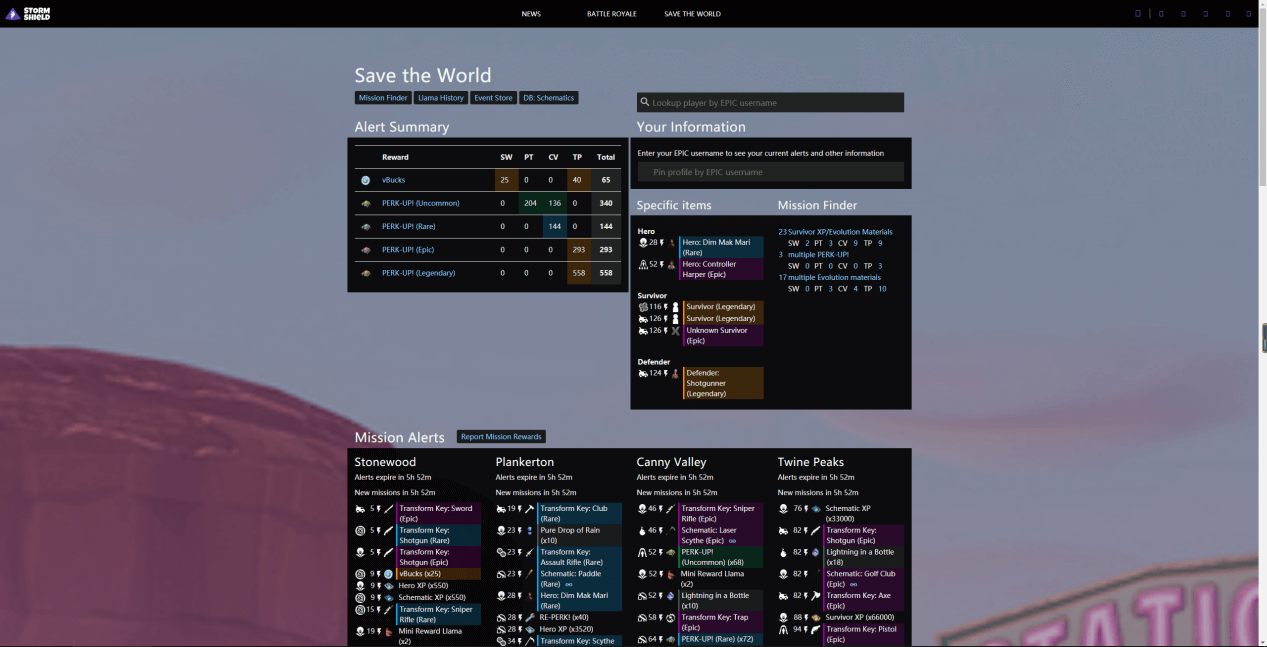Click the infinity icon after Schematic: Golf Club

(x=853, y=585)
